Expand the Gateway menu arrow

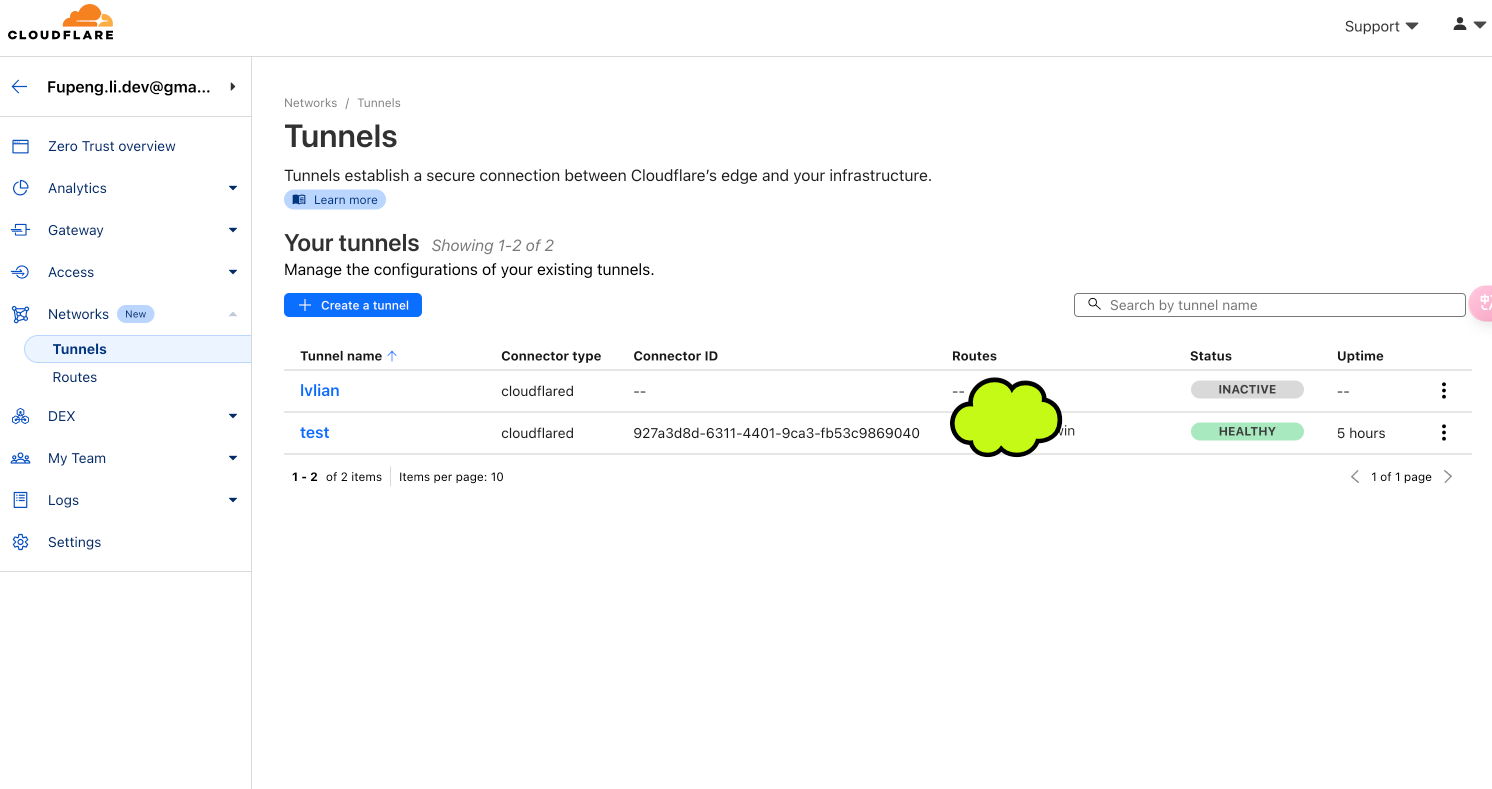233,230
